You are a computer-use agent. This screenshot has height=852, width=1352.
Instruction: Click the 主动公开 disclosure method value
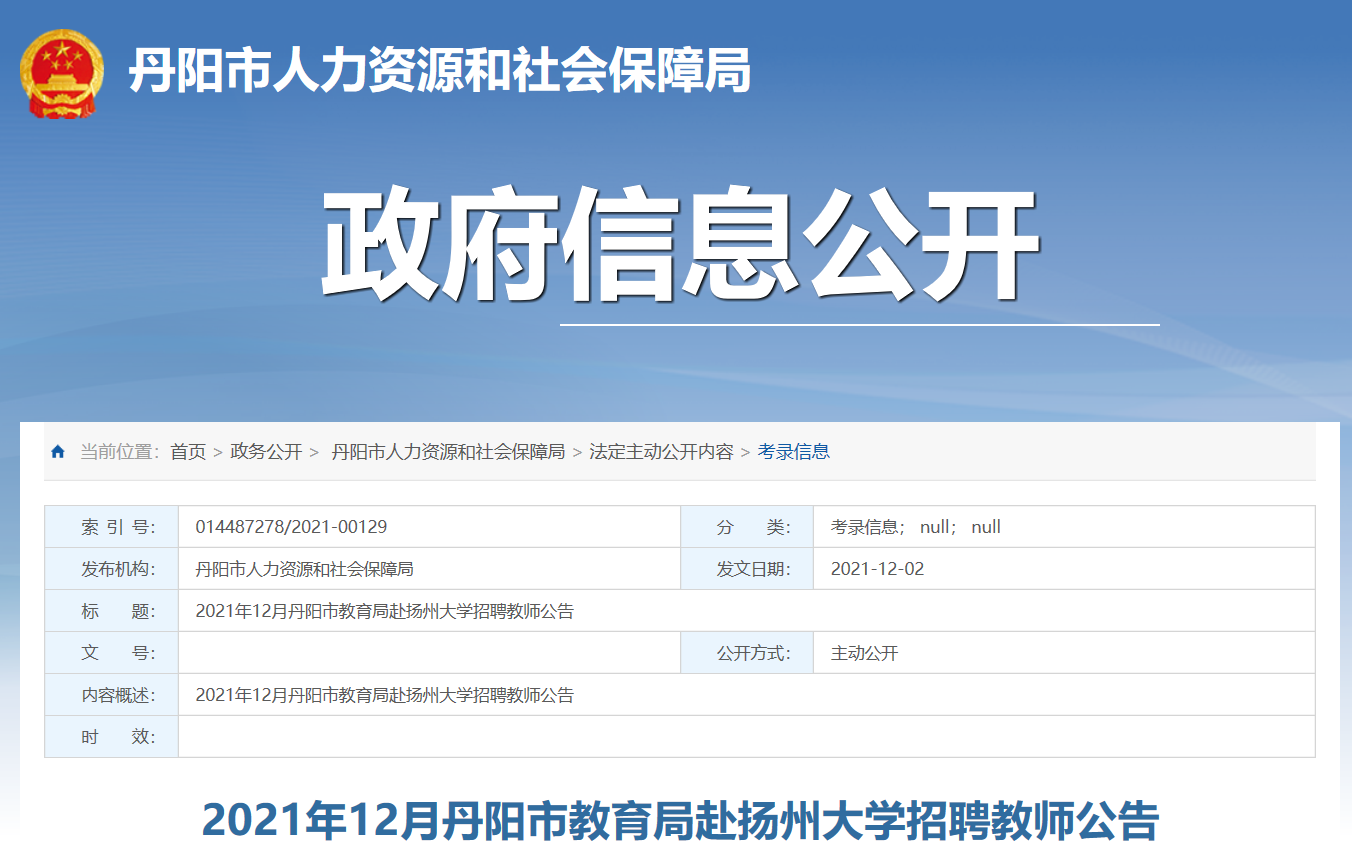click(864, 653)
